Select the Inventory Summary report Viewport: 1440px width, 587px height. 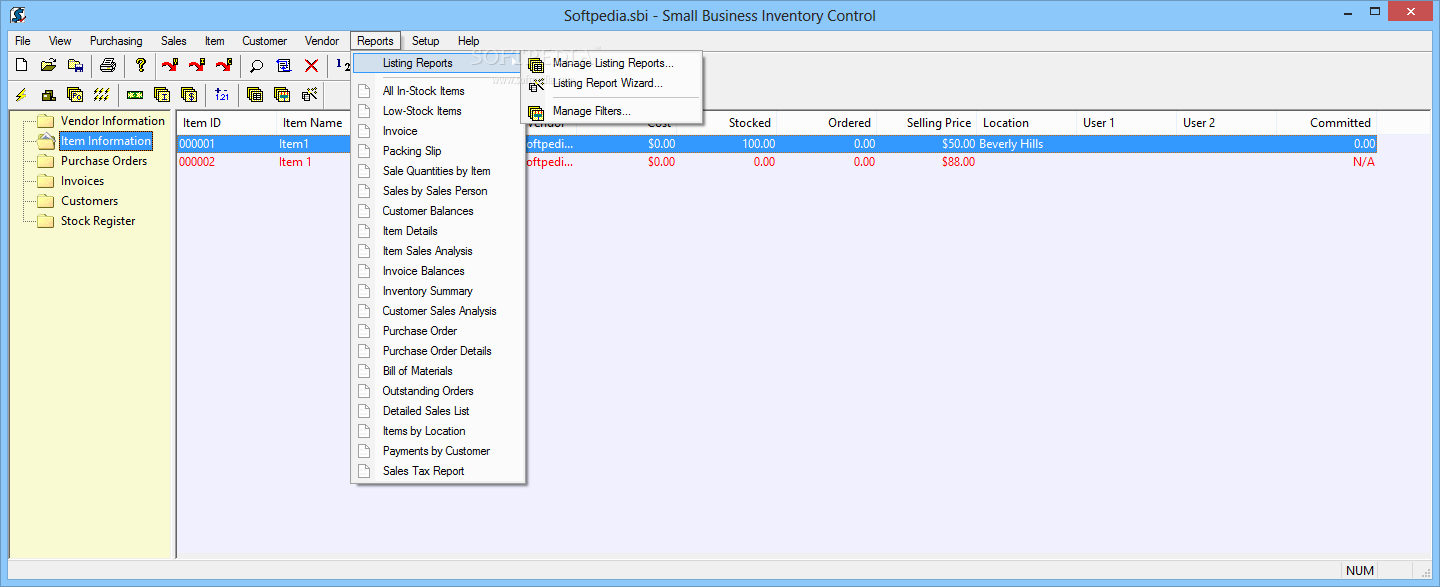tap(438, 291)
